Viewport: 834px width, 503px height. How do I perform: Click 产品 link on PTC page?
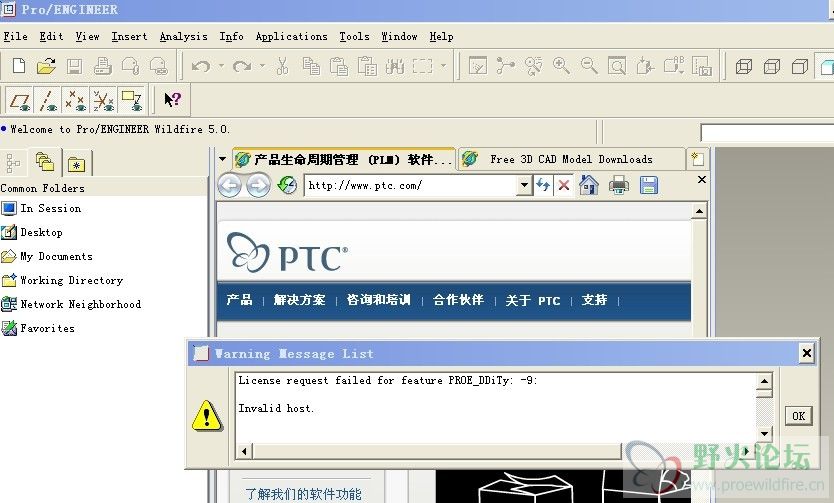(239, 300)
